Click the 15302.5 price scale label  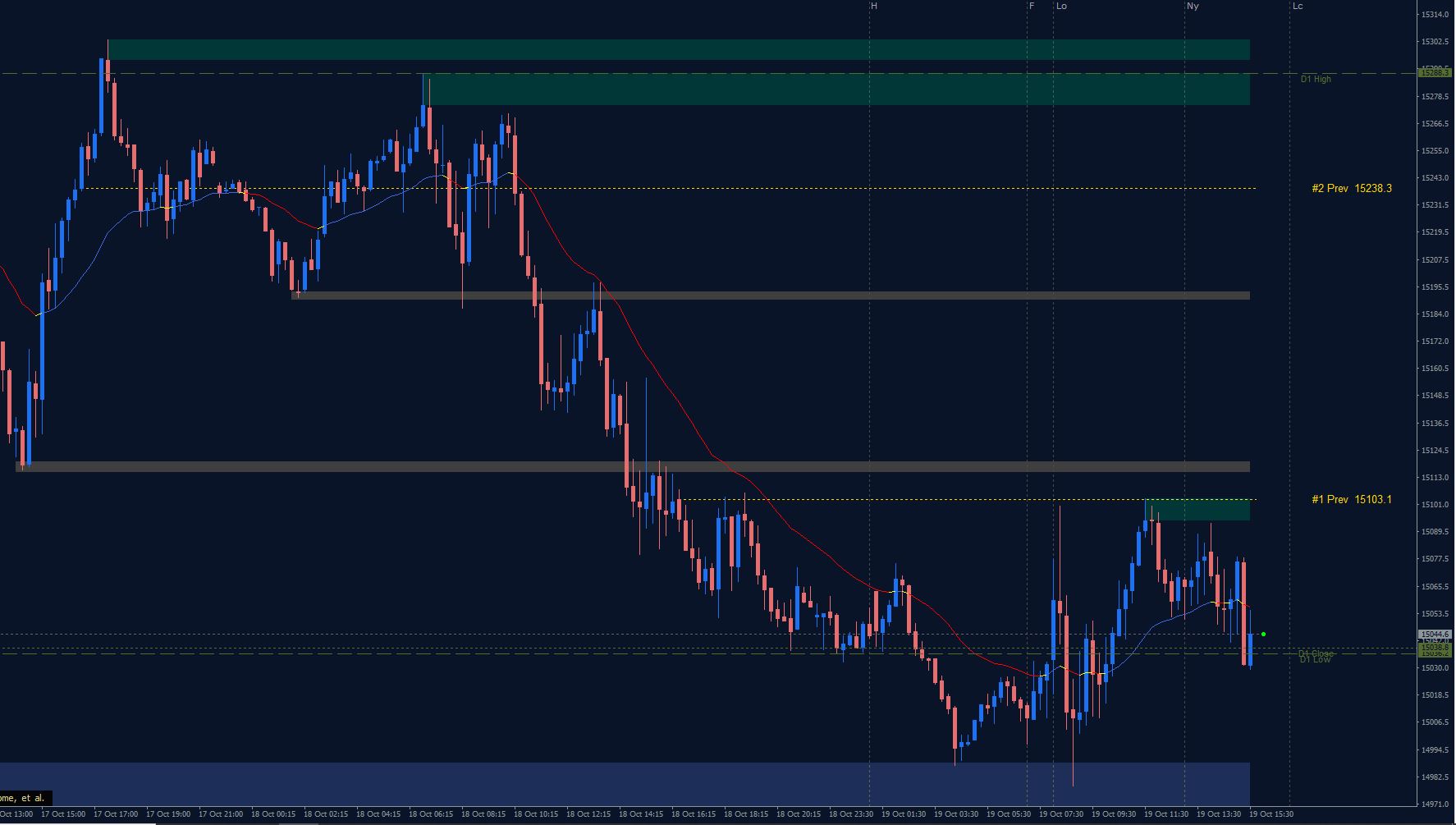pyautogui.click(x=1435, y=42)
